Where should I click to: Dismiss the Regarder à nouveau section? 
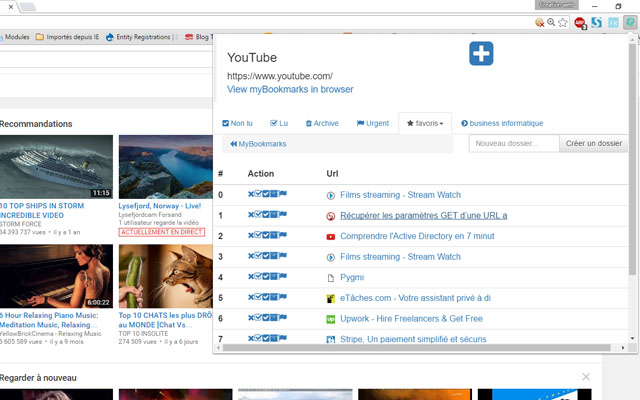coord(586,377)
